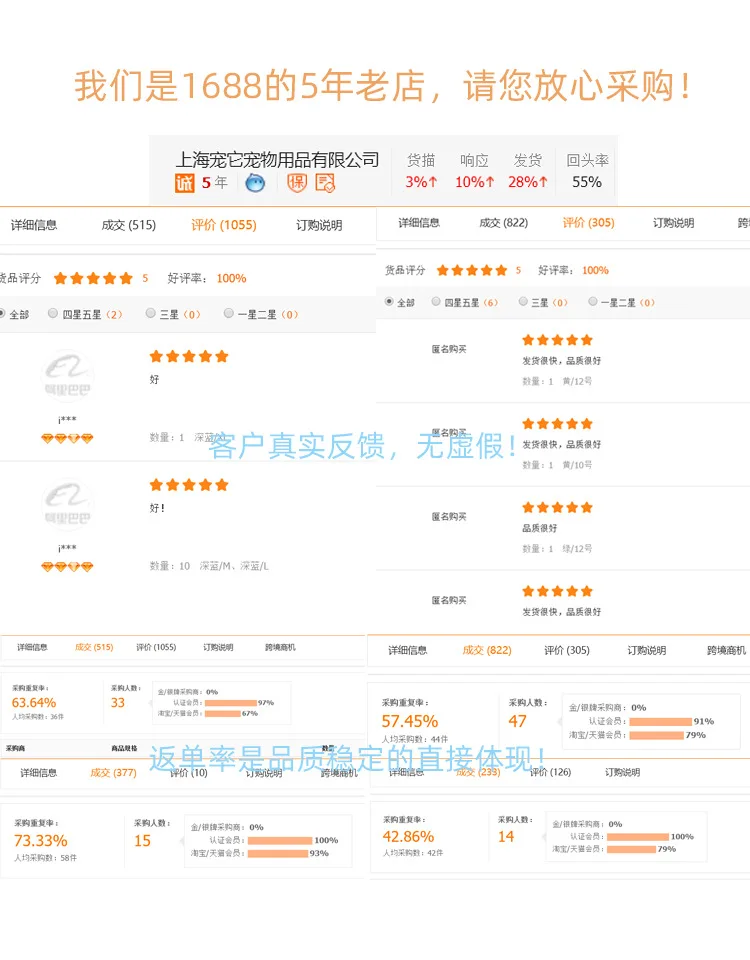Select 一星二星 (0) radio in left review panel
Screen dimensions: 750x960
[x=228, y=313]
